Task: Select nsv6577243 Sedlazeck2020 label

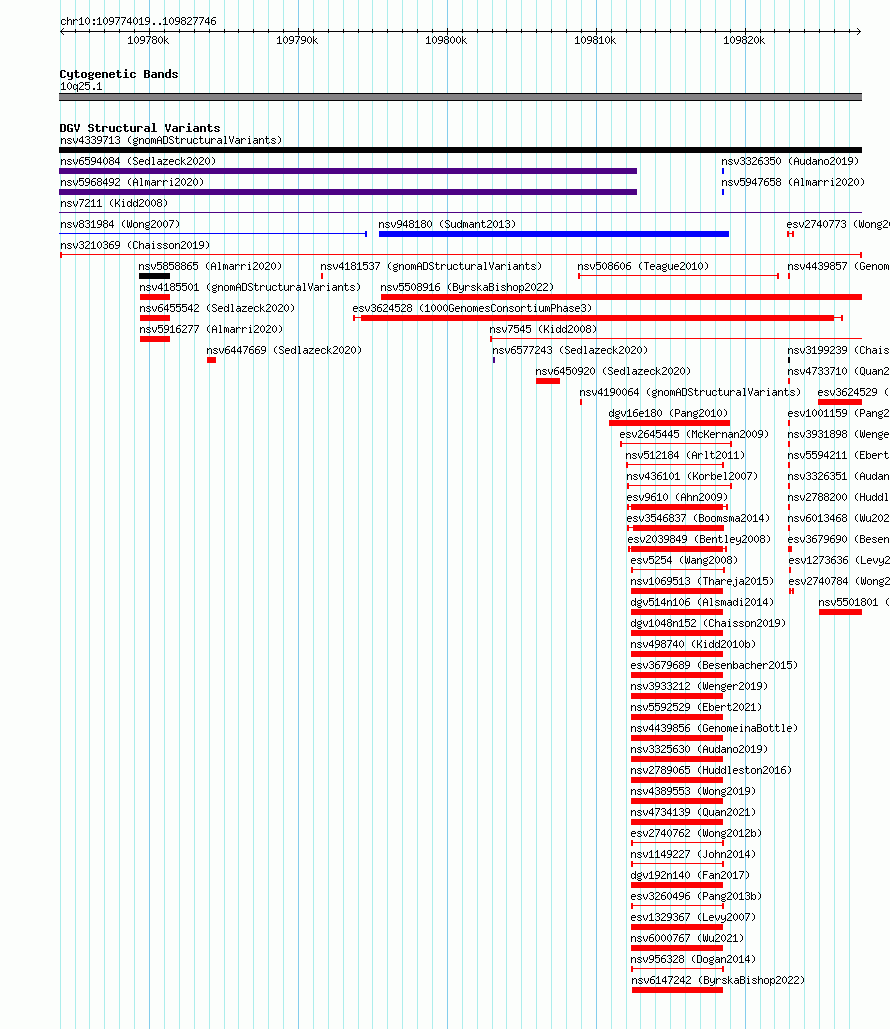Action: pos(570,350)
